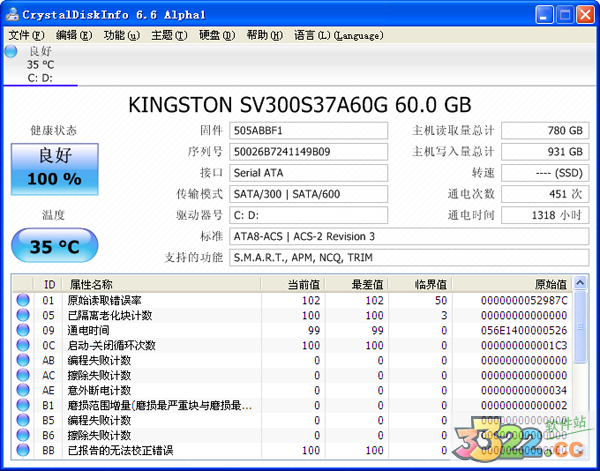Select the 磨损范围增量 attribute row
Screen dimensions: 600x471
click(293, 405)
